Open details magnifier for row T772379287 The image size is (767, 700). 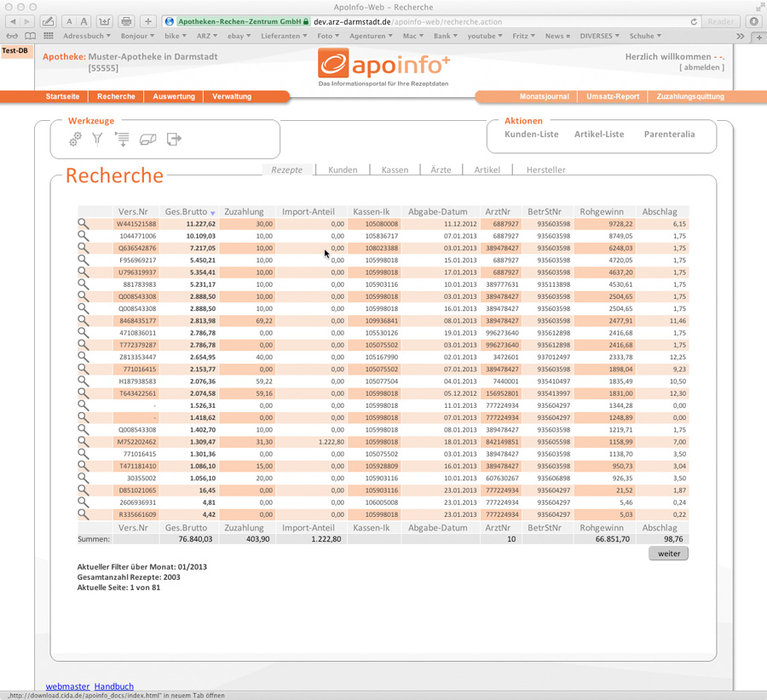pyautogui.click(x=83, y=345)
